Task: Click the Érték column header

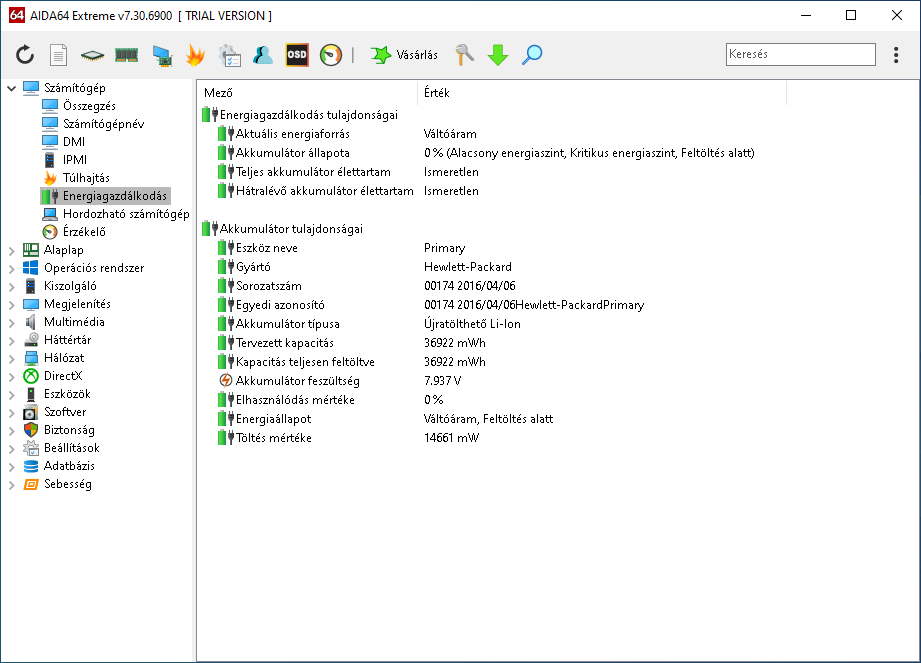Action: coord(437,93)
